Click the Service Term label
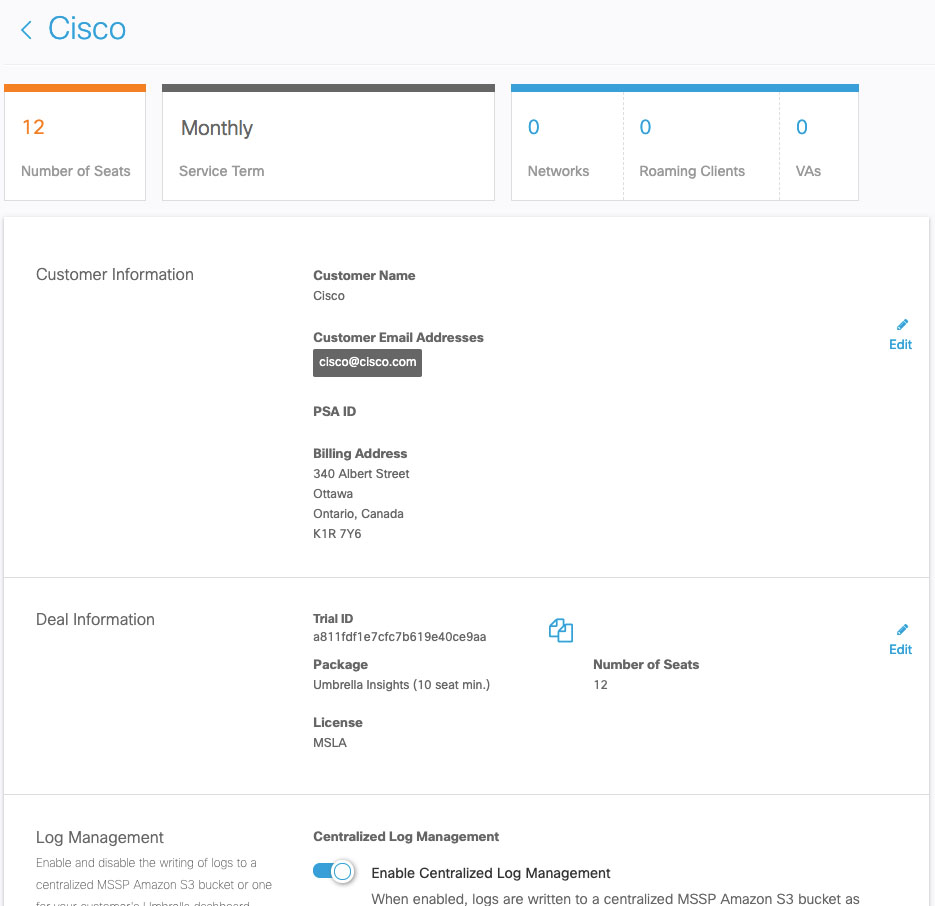Screen dimensions: 935x906 (221, 171)
